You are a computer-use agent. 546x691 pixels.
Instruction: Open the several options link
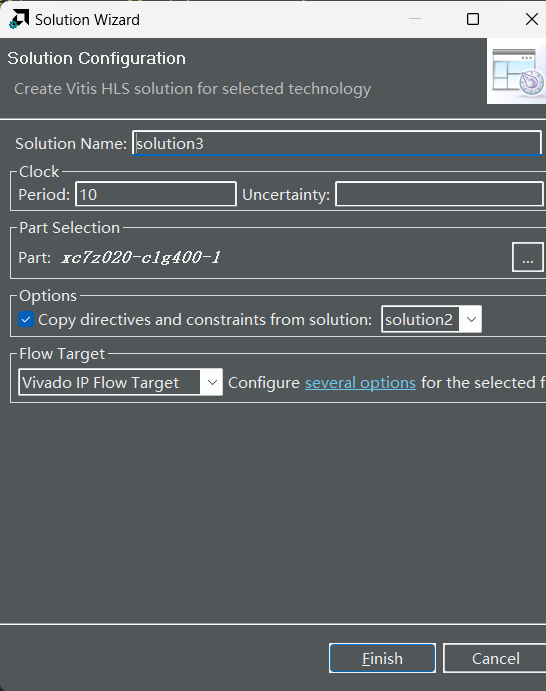[360, 383]
